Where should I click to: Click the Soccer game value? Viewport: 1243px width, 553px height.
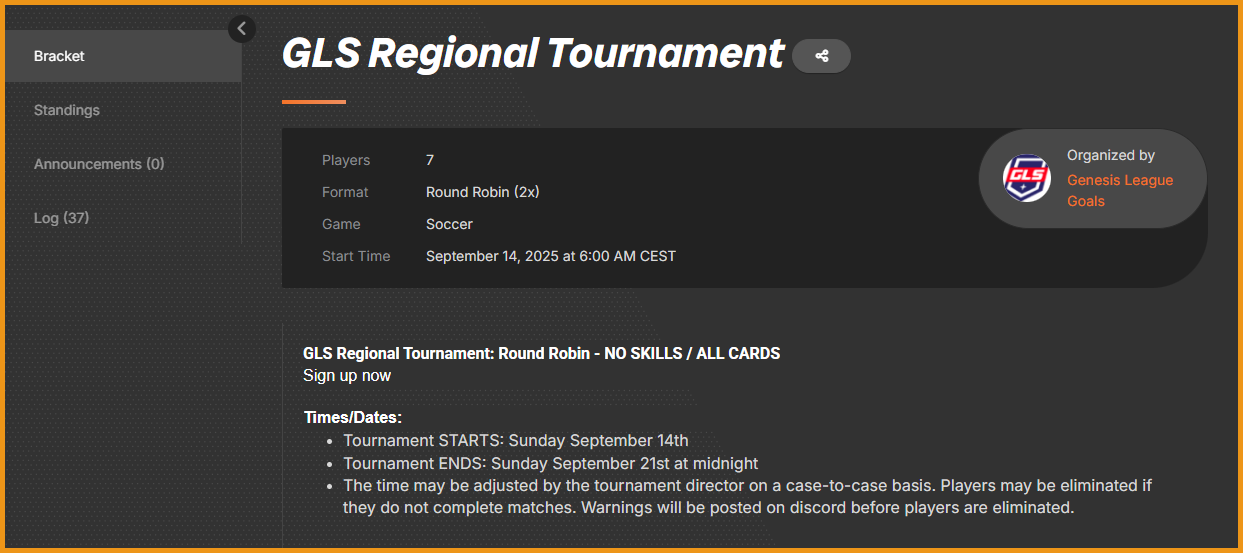point(449,224)
